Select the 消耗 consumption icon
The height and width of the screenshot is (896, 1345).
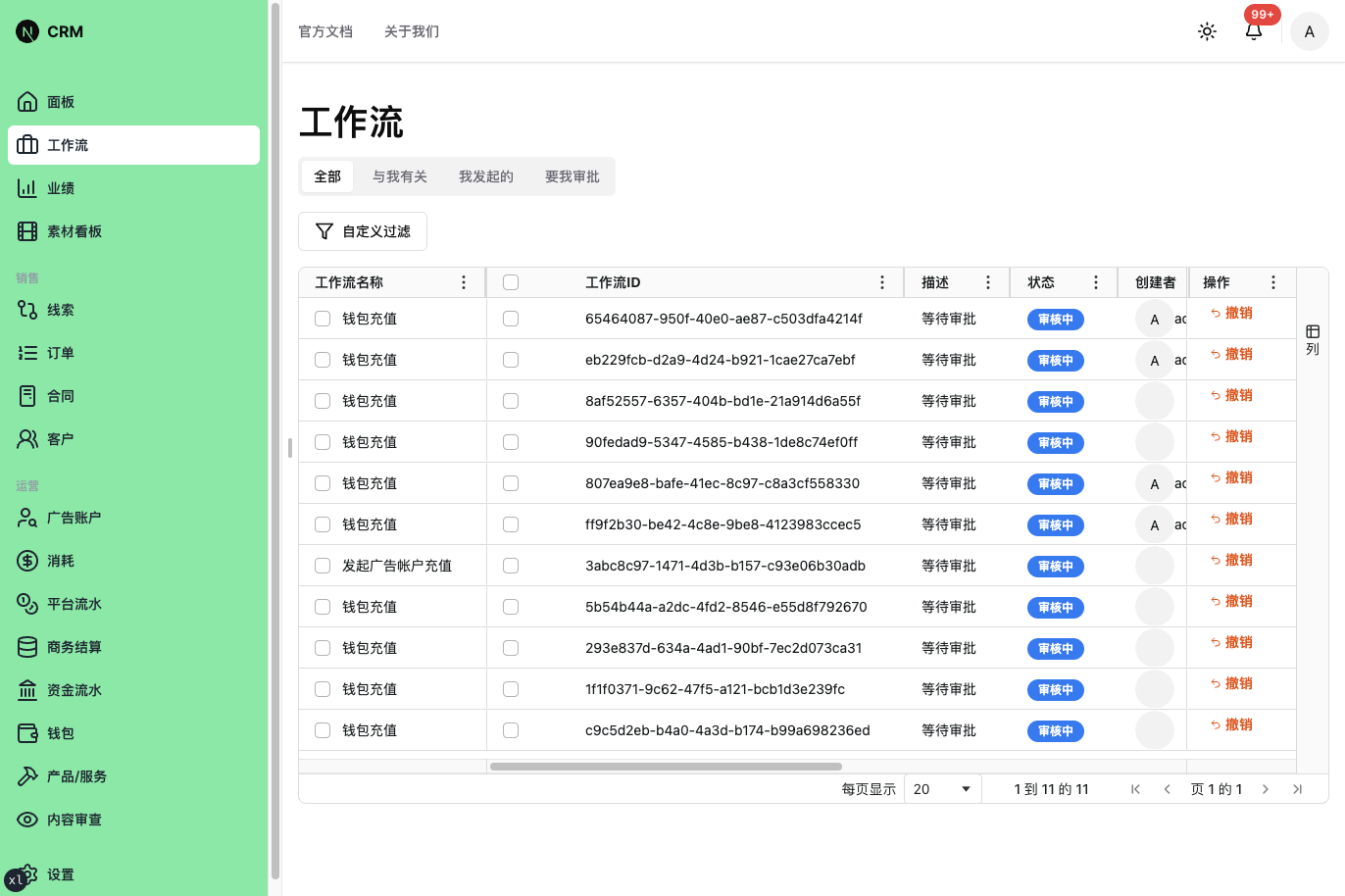click(26, 560)
